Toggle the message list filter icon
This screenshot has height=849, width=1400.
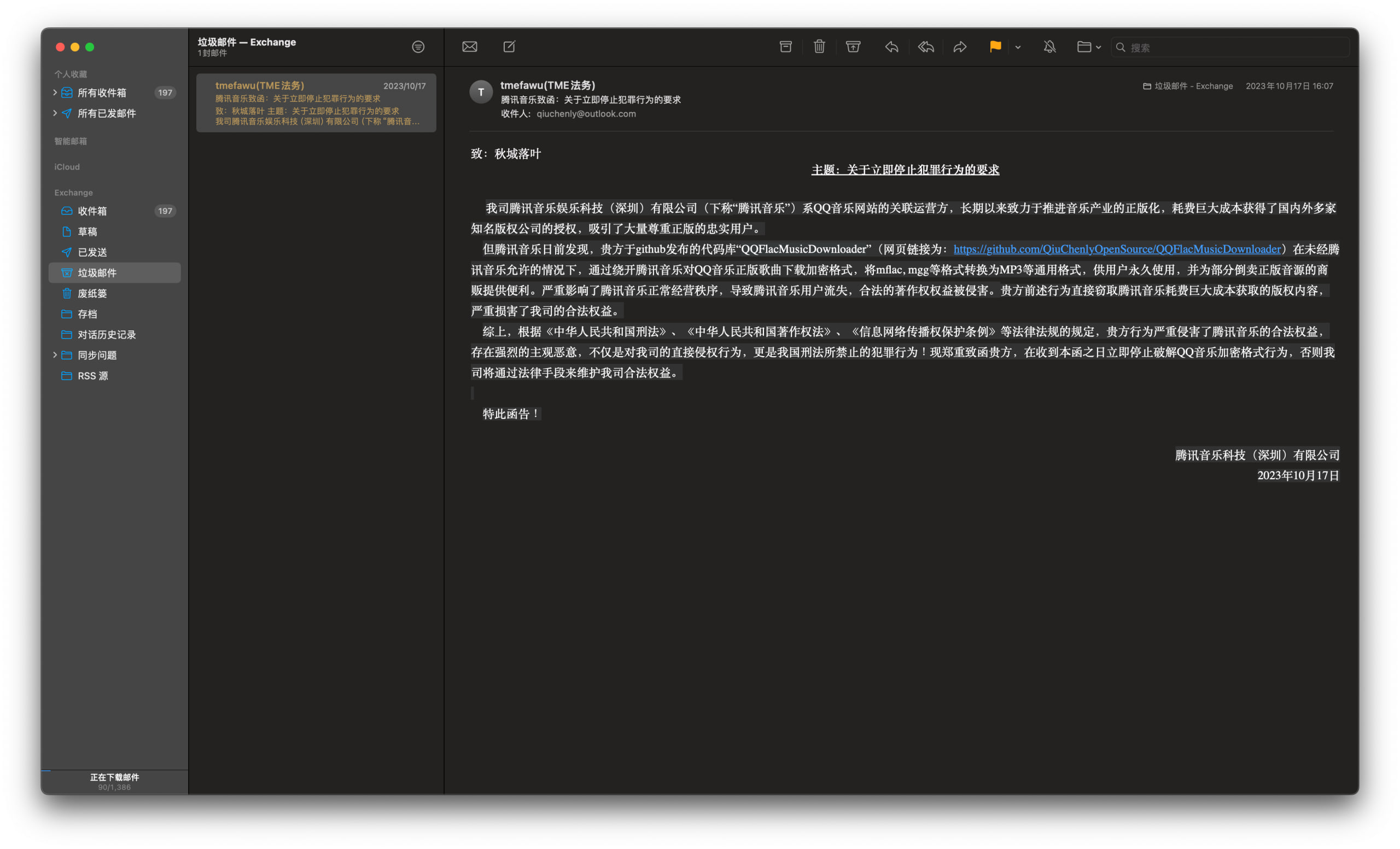(418, 46)
